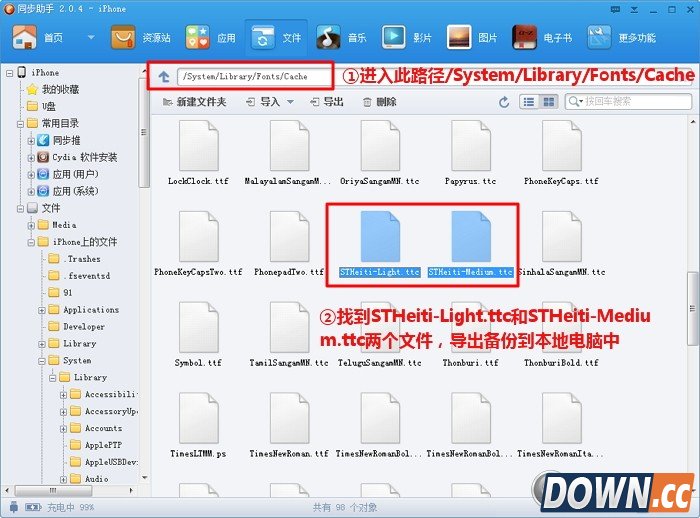
Task: Select the PhonepadTwo.ttf file icon
Action: coord(289,236)
